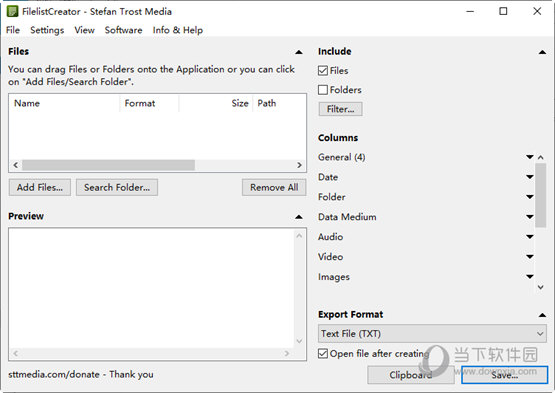This screenshot has height=393, width=555.
Task: Click the sttmedia.com/donate status text
Action: pyautogui.click(x=81, y=375)
